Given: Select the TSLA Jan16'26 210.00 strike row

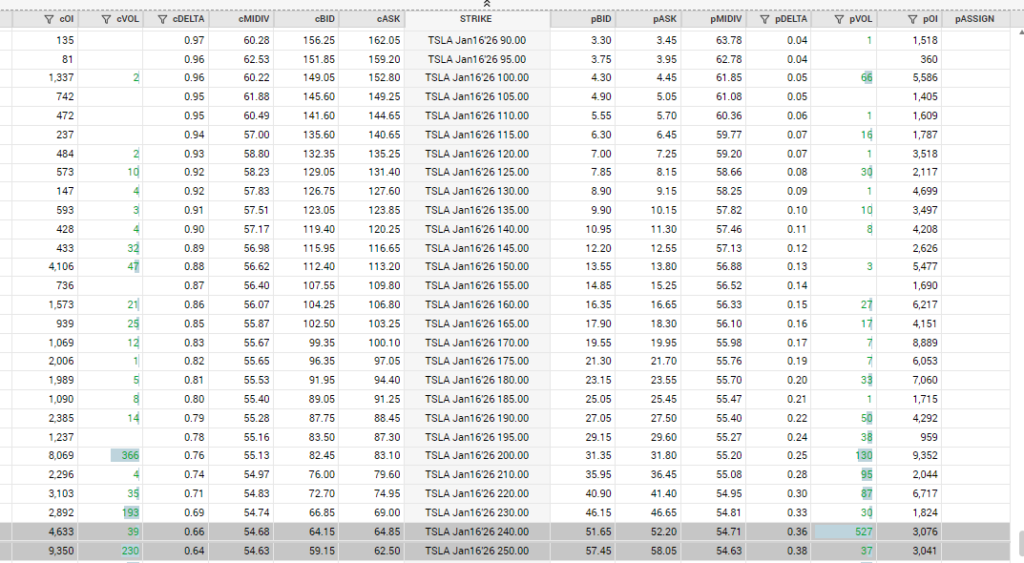Looking at the screenshot, I should 477,474.
